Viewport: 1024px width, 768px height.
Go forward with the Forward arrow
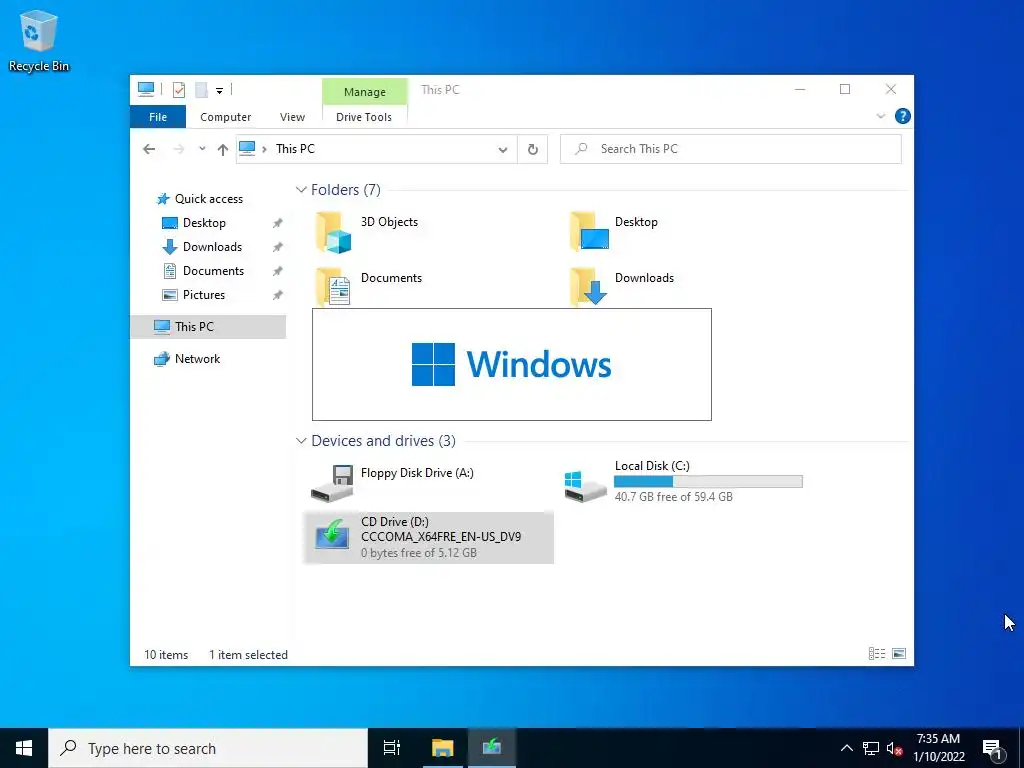click(x=178, y=149)
